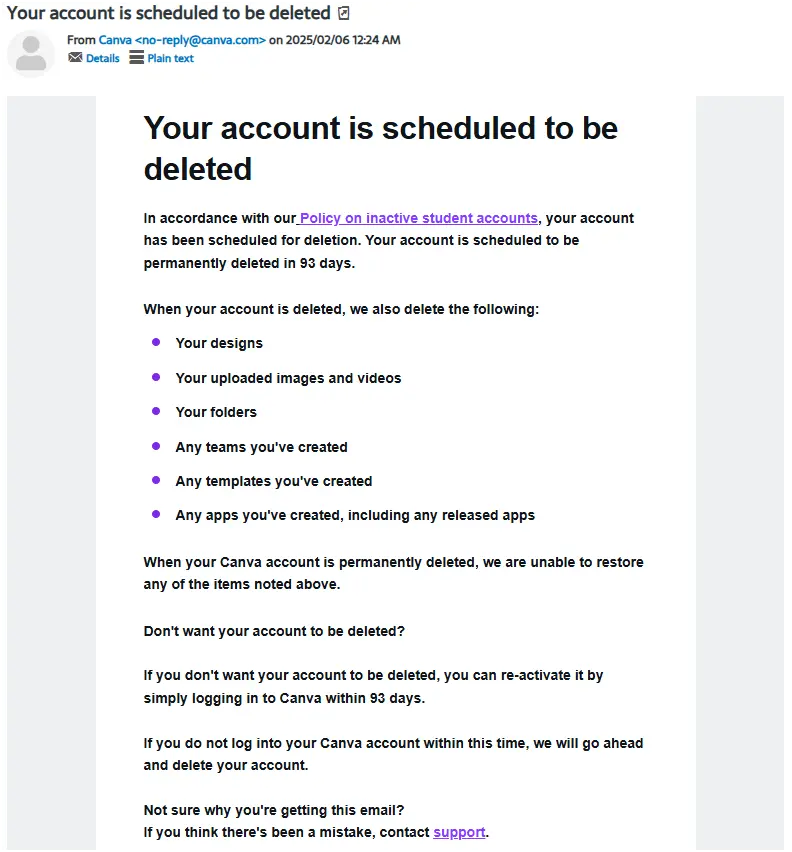Show message Details
Screen dimensions: 792x852
[103, 58]
